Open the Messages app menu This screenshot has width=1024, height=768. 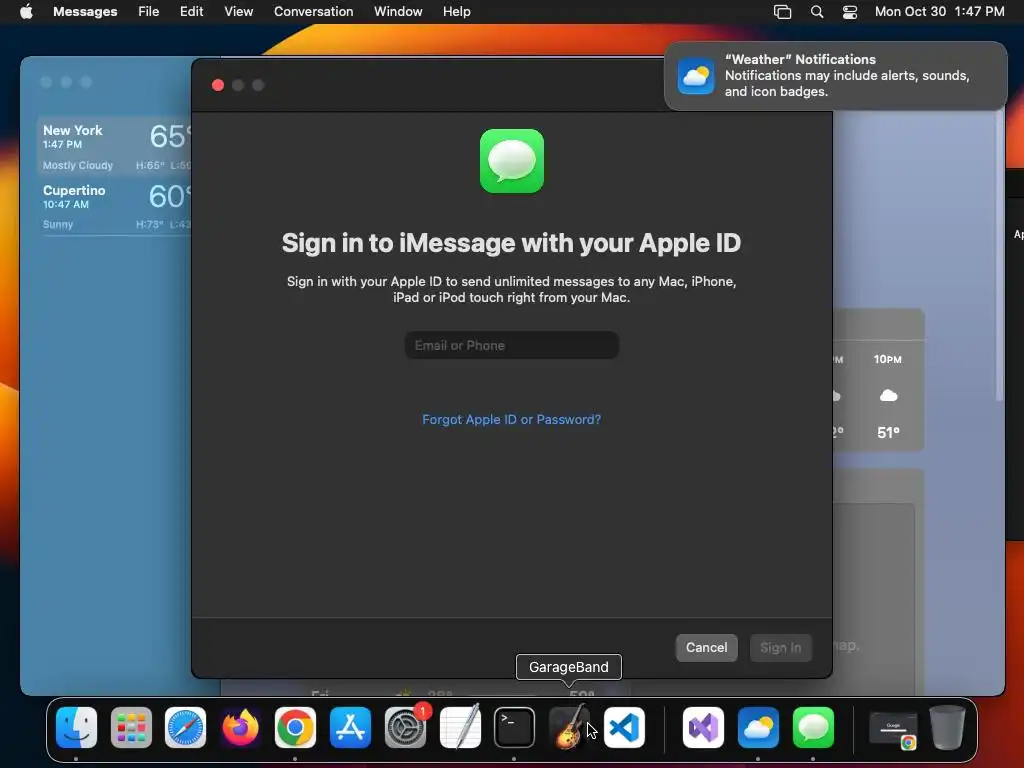tap(85, 12)
